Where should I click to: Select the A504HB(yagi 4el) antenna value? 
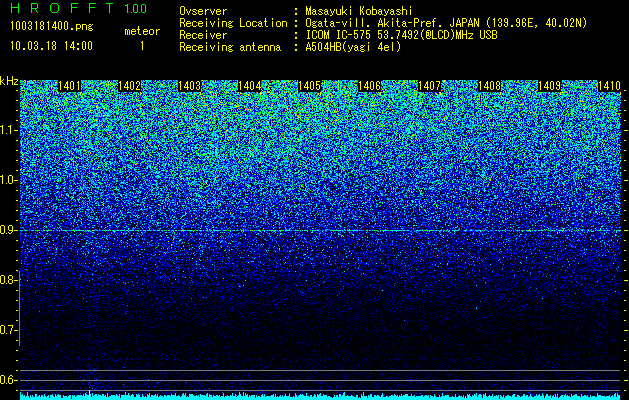353,47
